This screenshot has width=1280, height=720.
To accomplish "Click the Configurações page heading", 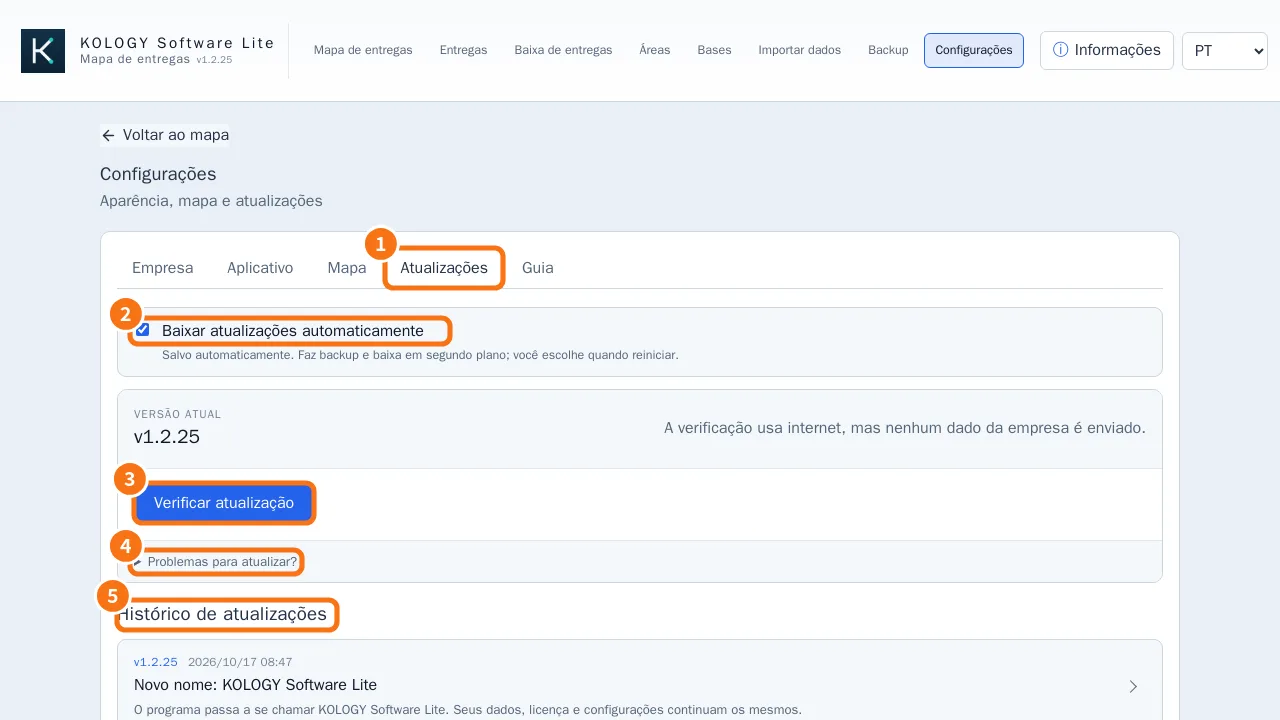I will pyautogui.click(x=158, y=175).
